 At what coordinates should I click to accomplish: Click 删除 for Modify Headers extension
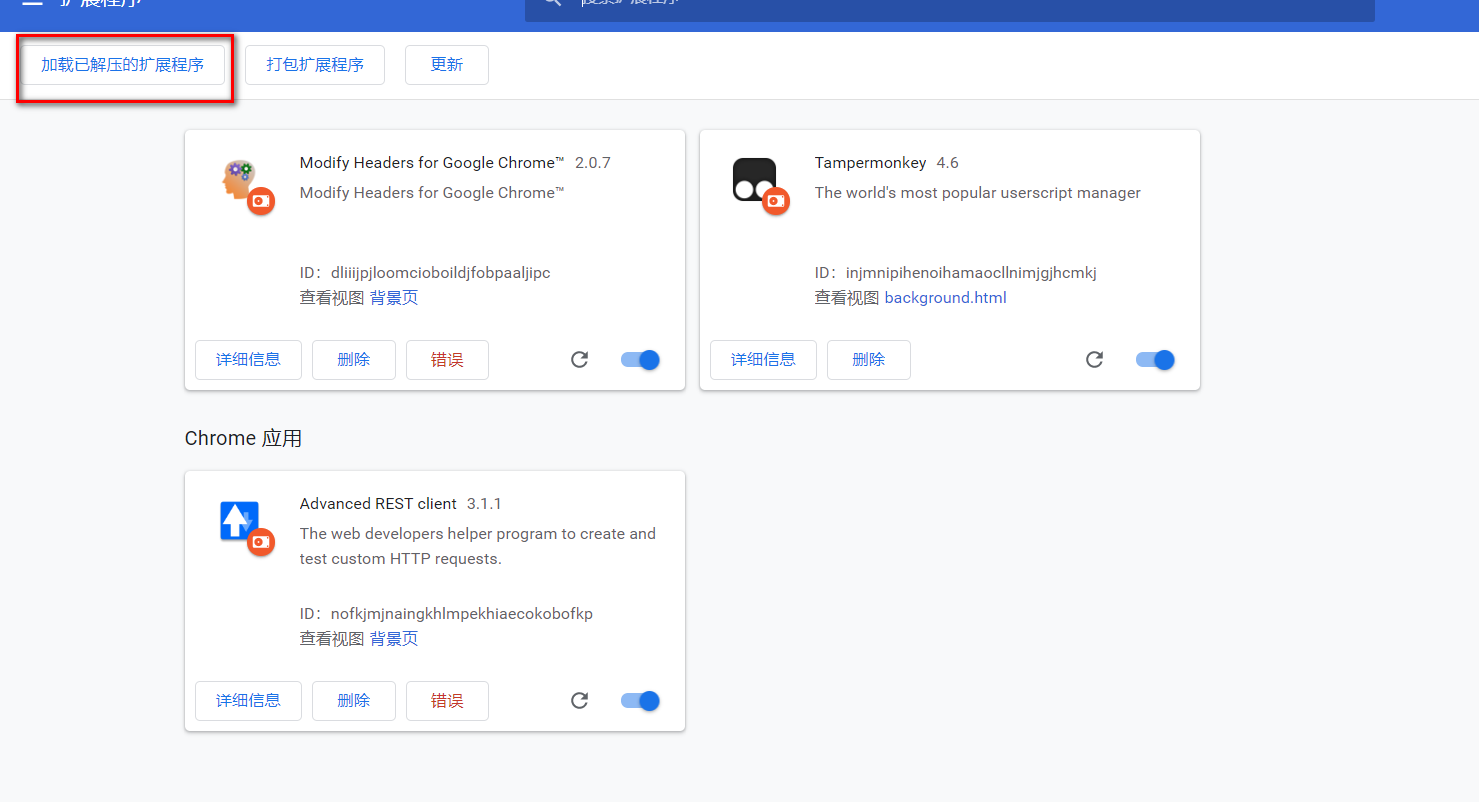tap(354, 360)
